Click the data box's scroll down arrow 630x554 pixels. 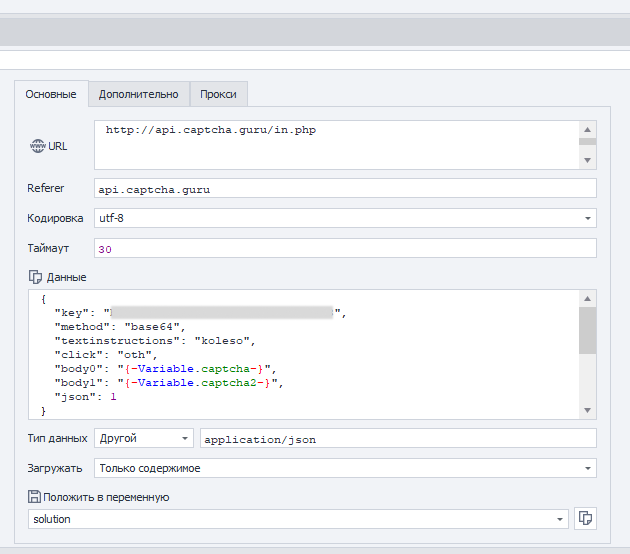588,410
